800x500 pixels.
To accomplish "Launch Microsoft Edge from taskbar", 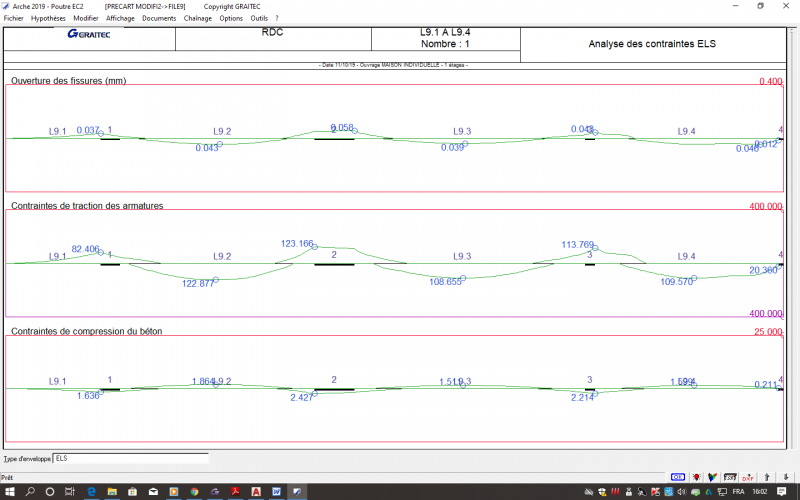I will (x=91, y=492).
